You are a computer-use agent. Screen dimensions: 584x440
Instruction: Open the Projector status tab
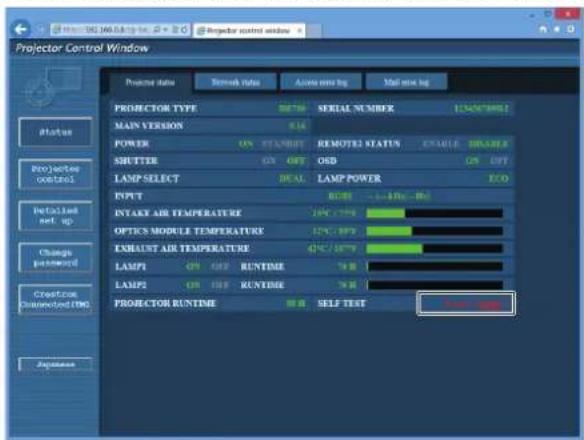pyautogui.click(x=150, y=82)
